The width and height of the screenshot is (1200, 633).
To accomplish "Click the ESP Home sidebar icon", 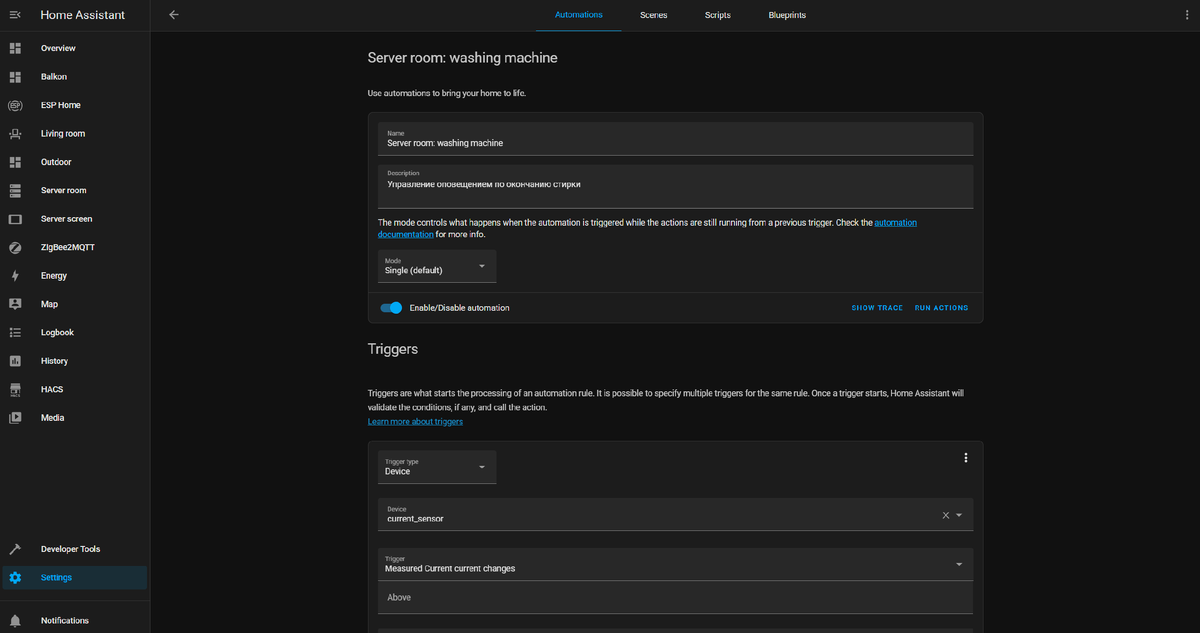I will click(15, 105).
